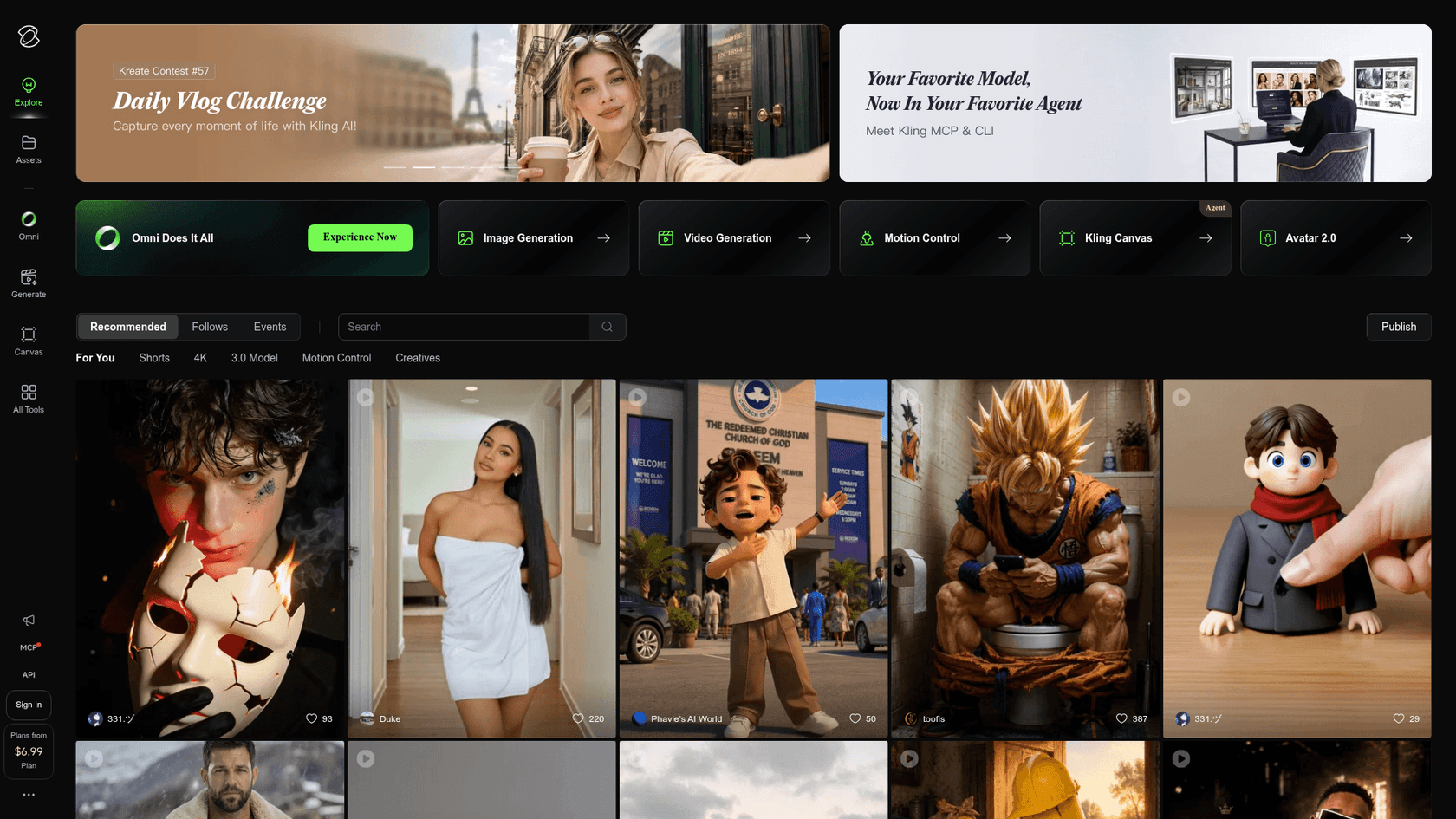This screenshot has width=1456, height=819.
Task: Select the second banner carousel indicator
Action: 424,167
